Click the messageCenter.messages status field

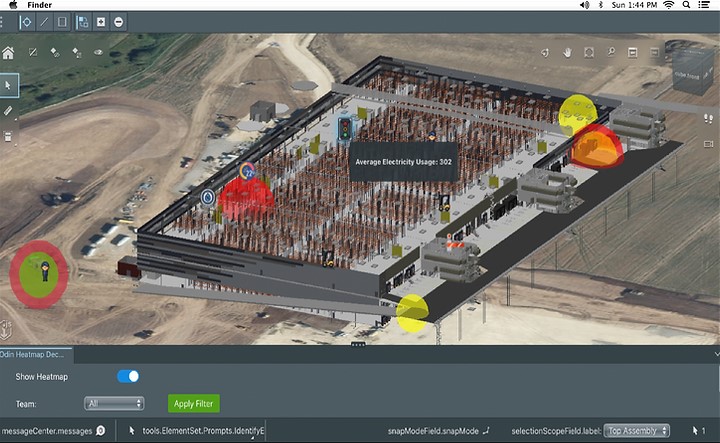tap(48, 430)
